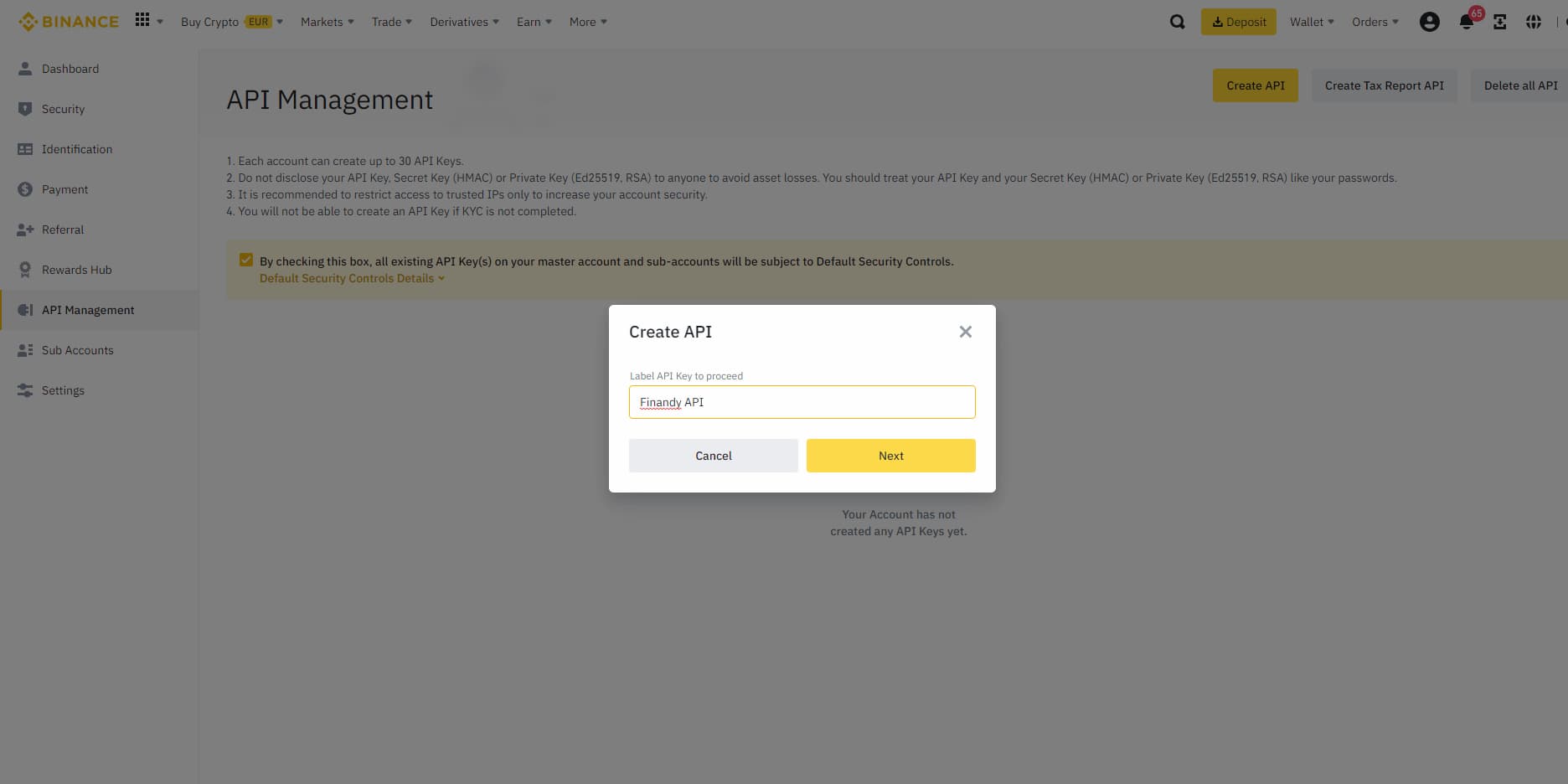1568x784 pixels.
Task: Close the Create API dialog
Action: (x=966, y=332)
